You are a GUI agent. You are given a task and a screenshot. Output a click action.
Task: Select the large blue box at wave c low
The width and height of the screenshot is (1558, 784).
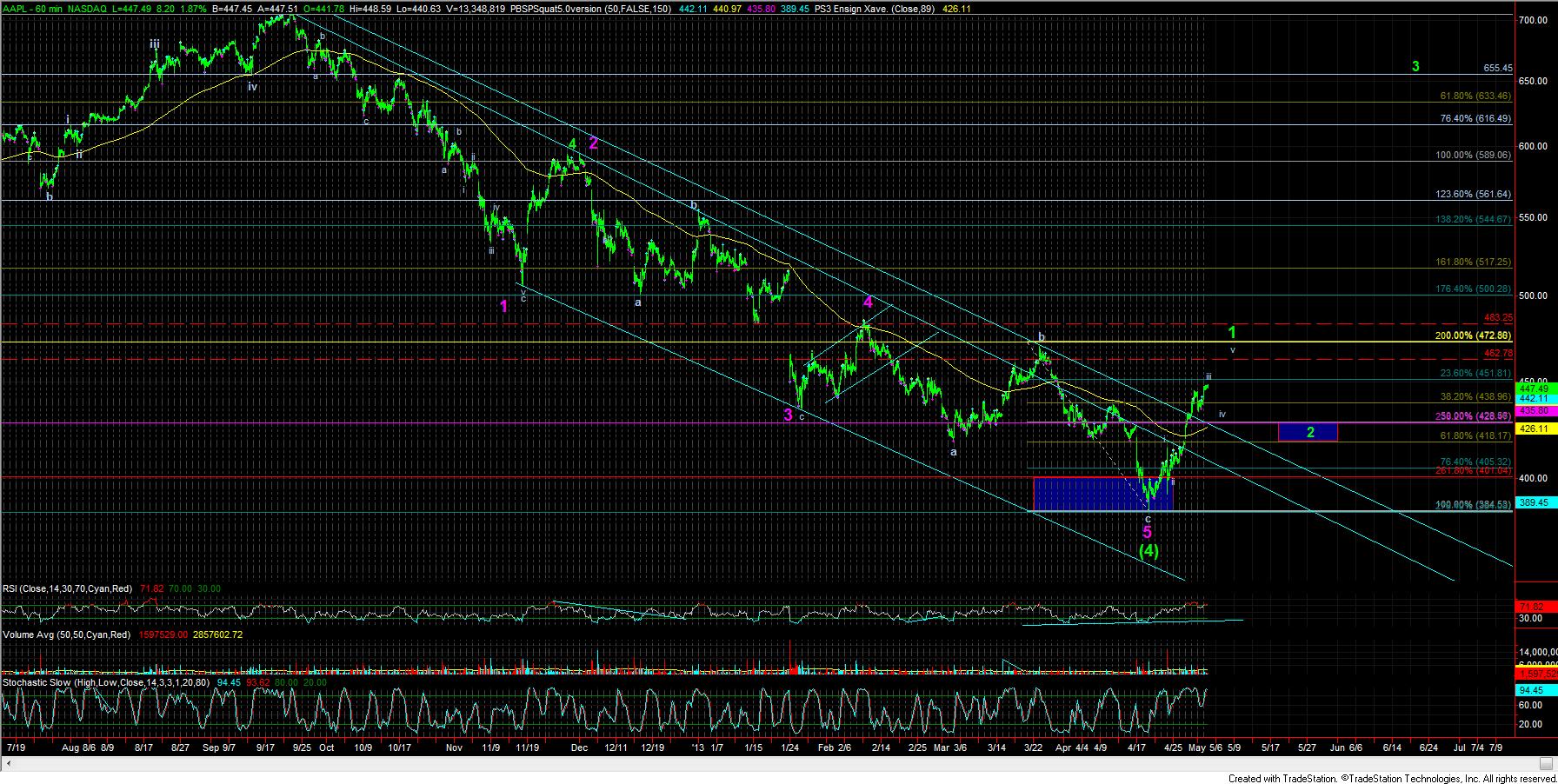(x=1102, y=493)
